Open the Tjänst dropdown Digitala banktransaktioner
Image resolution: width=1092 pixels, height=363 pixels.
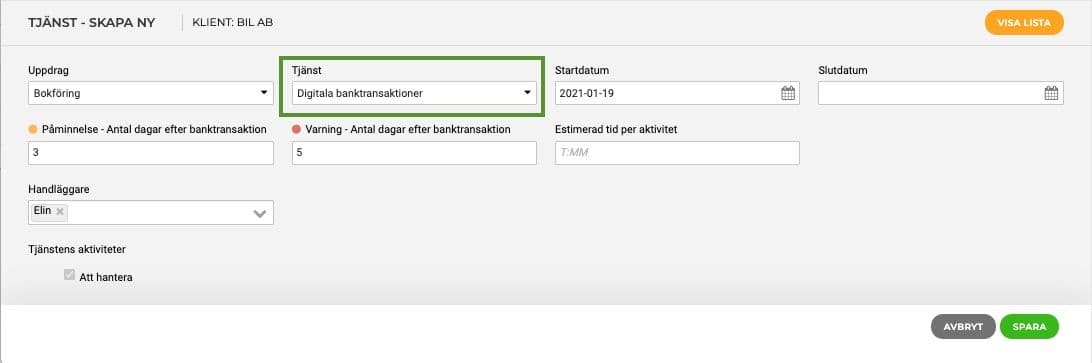(414, 93)
